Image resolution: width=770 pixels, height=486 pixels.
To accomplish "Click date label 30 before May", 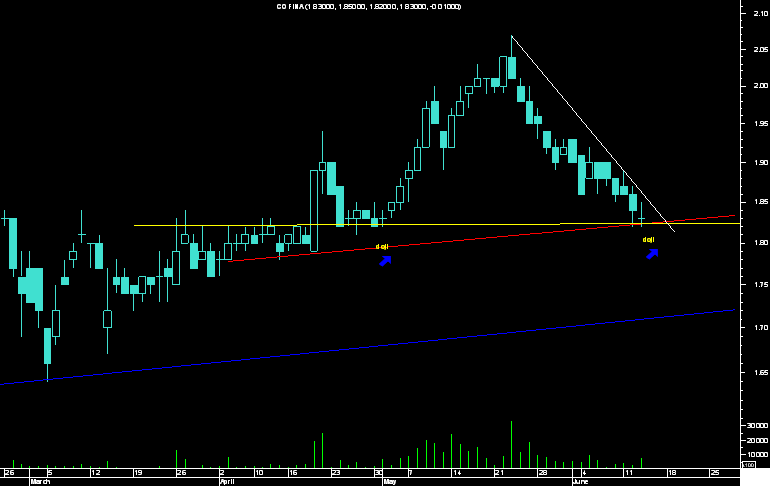I will click(379, 473).
